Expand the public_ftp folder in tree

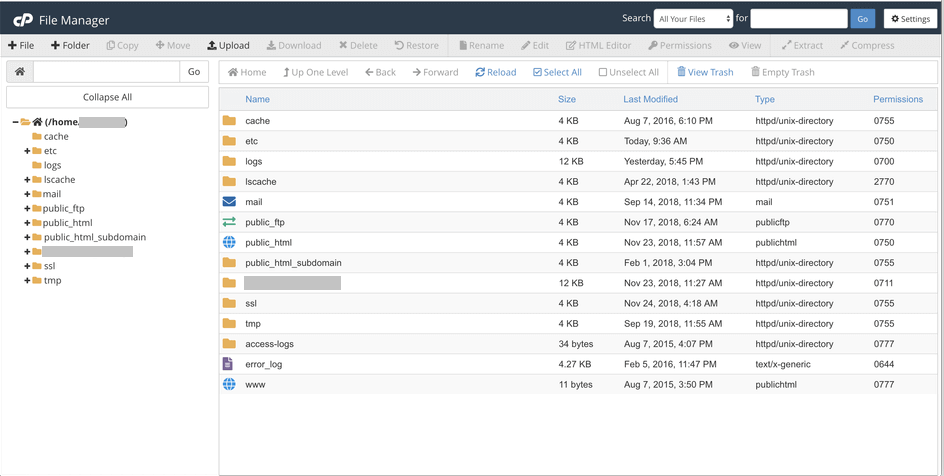point(27,208)
